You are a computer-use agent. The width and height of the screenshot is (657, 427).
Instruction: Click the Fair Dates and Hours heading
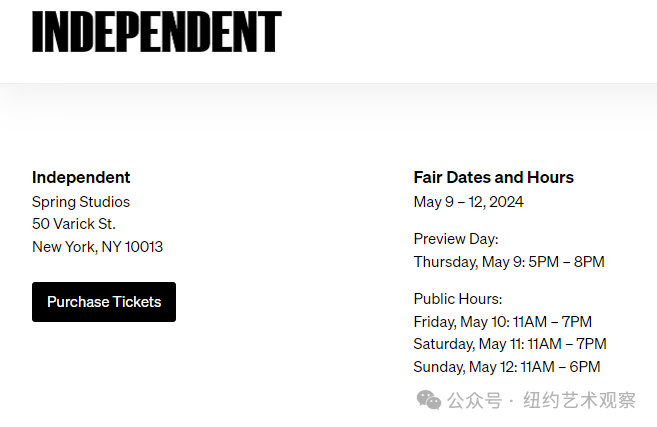pyautogui.click(x=493, y=177)
